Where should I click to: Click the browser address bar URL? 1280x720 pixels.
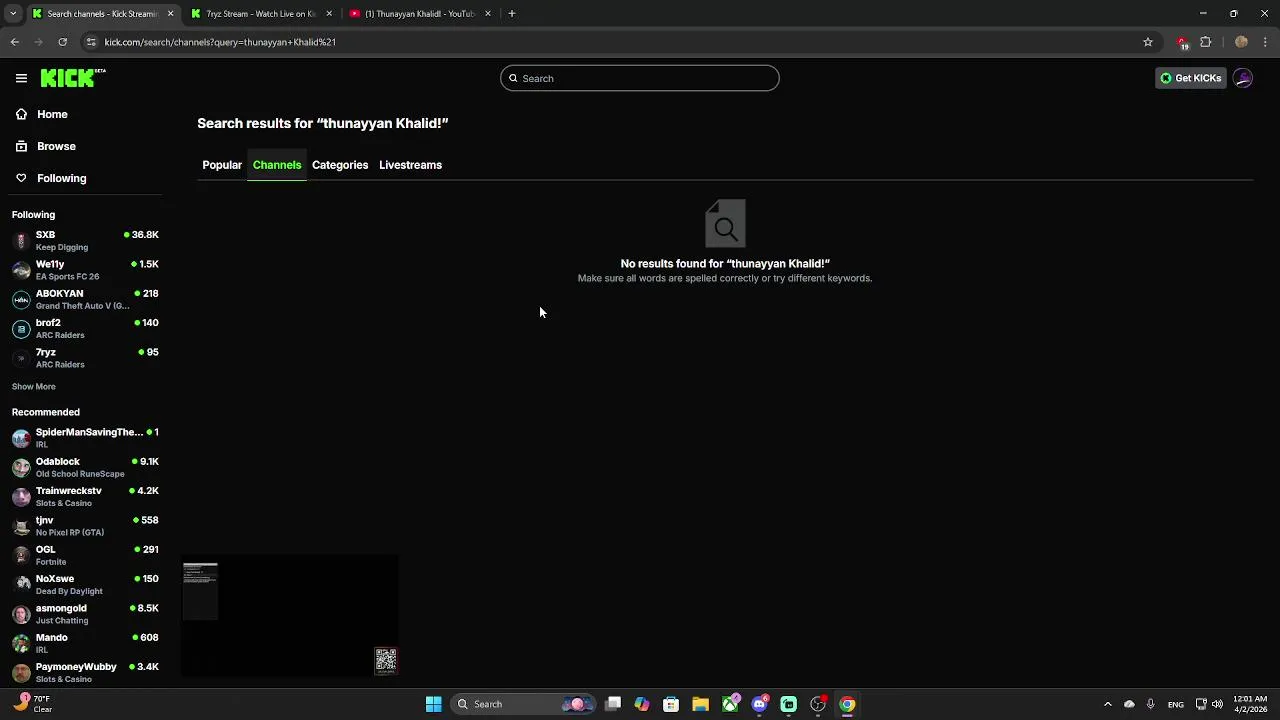220,42
